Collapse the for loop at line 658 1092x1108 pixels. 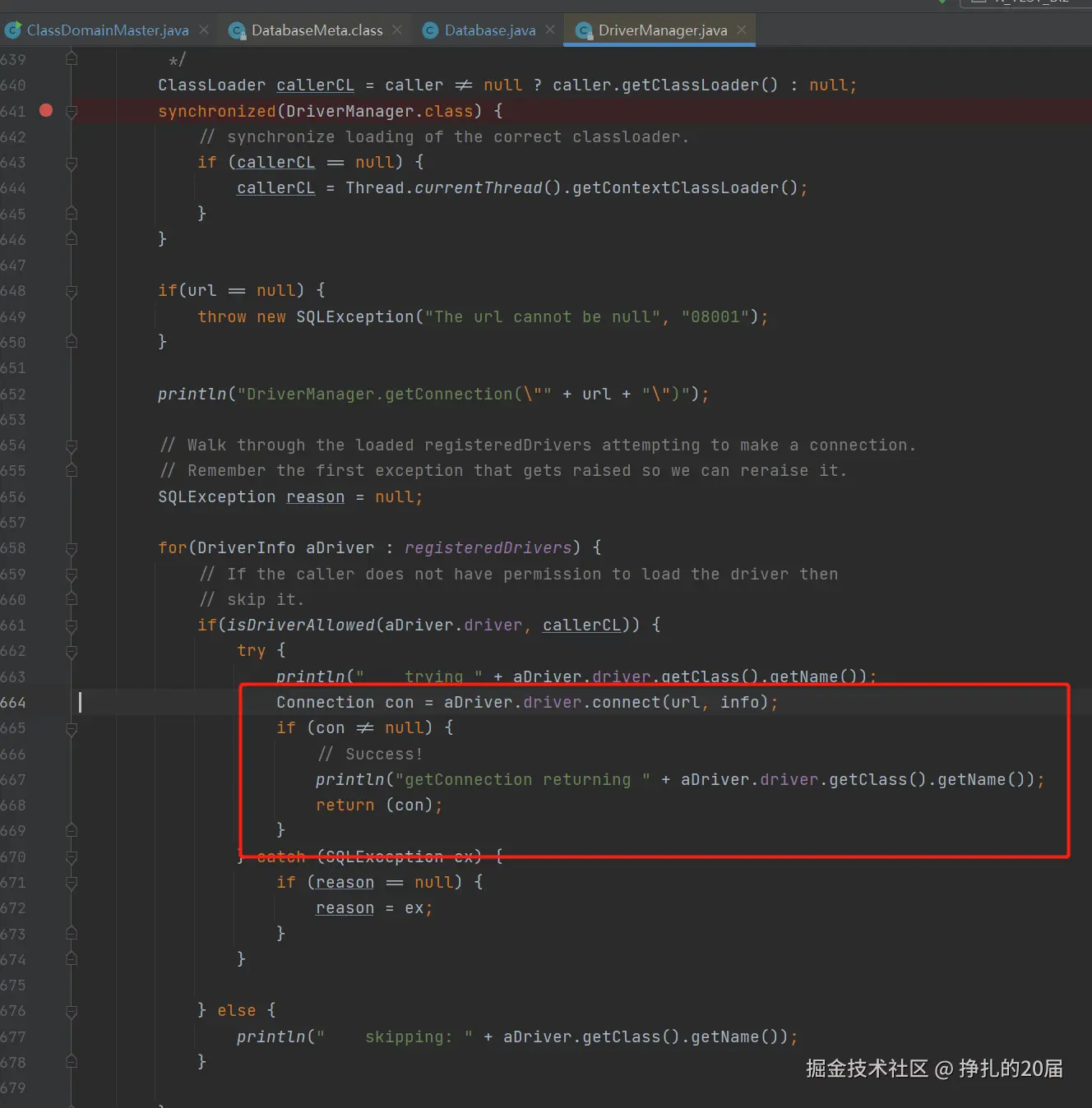[x=72, y=548]
